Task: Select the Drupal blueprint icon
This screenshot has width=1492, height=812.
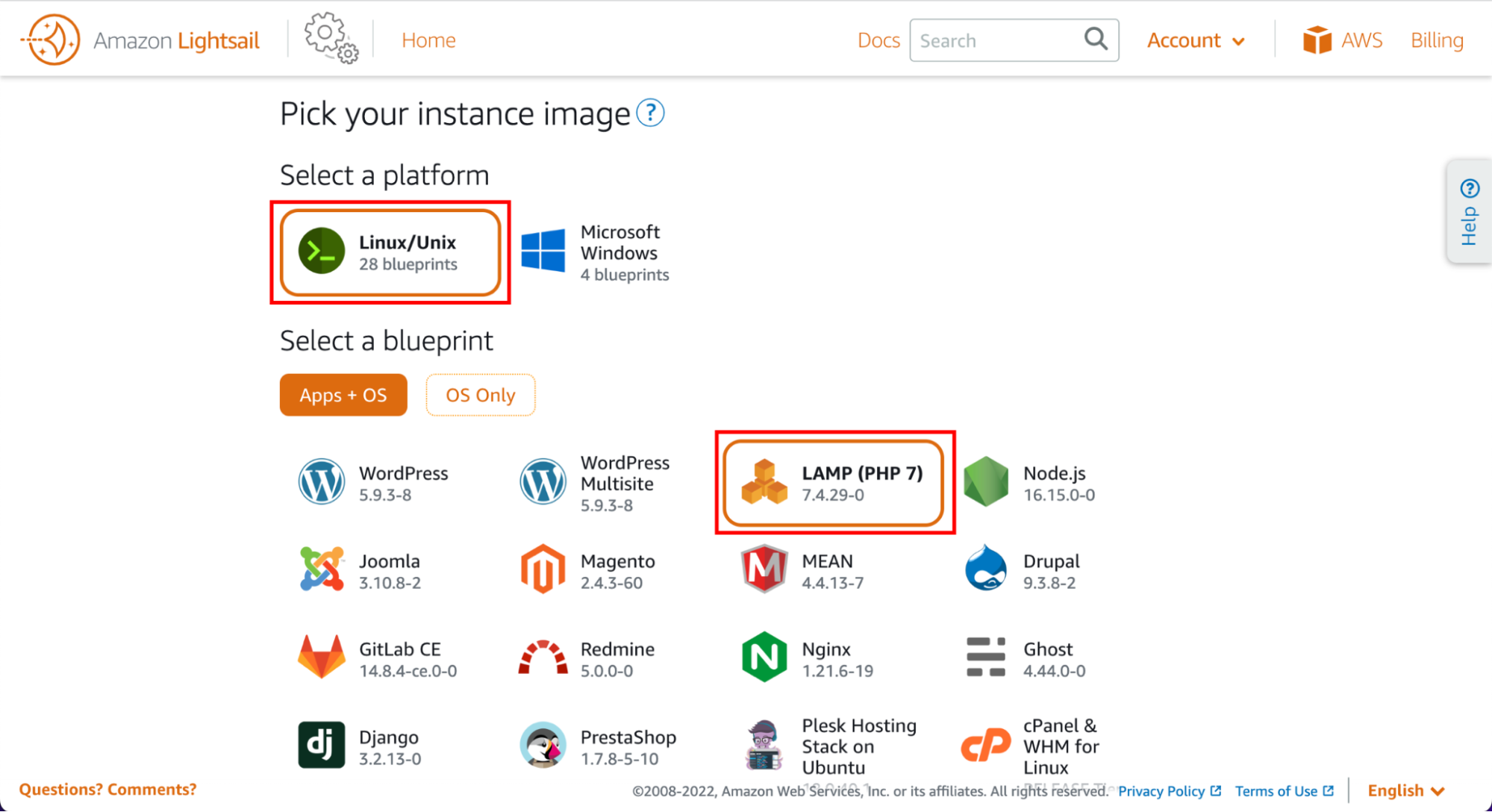Action: click(986, 569)
